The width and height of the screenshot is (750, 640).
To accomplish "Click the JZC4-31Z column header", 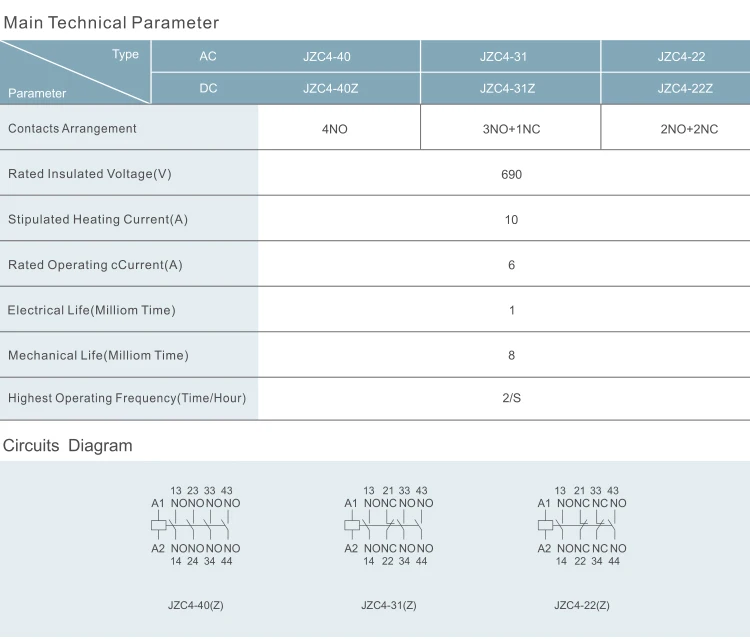I will tap(507, 89).
